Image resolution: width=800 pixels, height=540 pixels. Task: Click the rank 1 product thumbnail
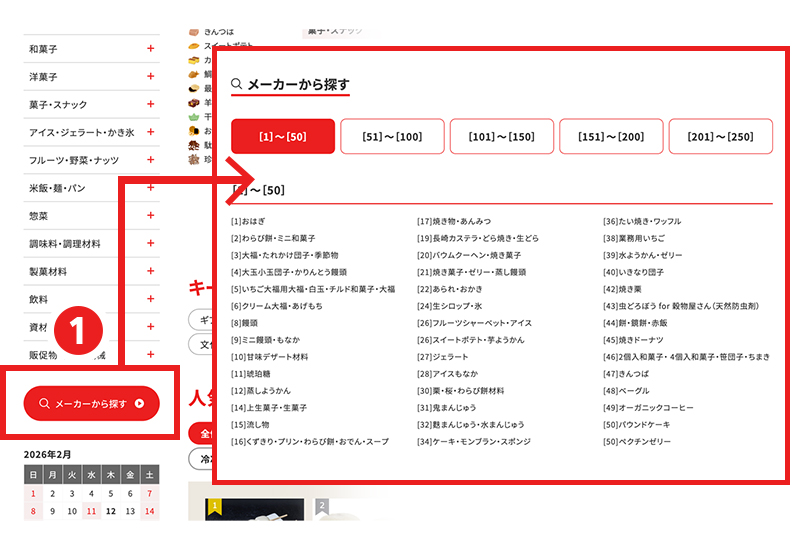pos(255,509)
